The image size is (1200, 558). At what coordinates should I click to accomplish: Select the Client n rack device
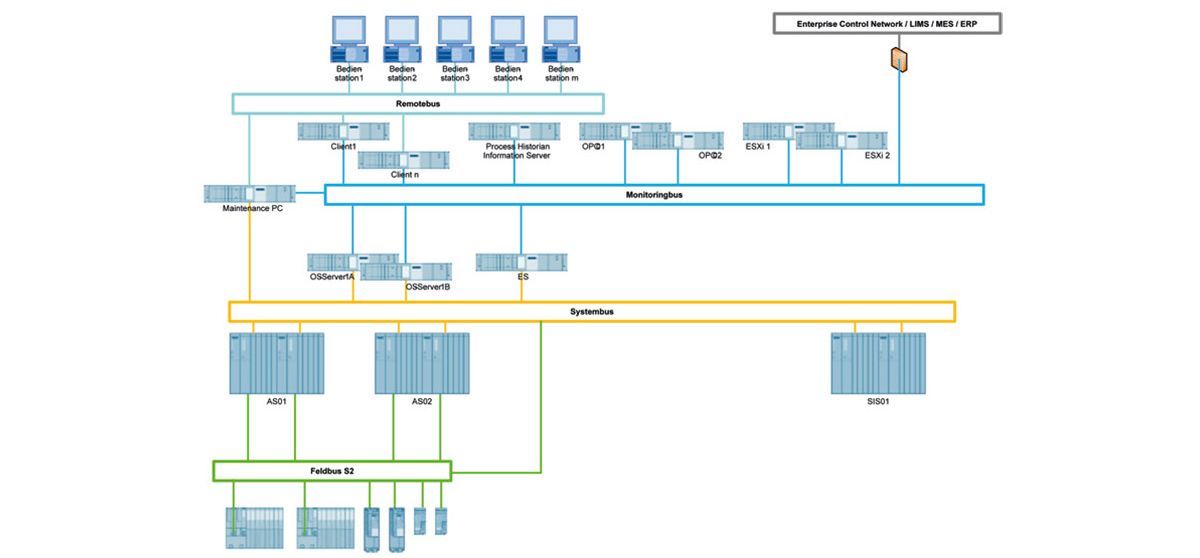[403, 160]
